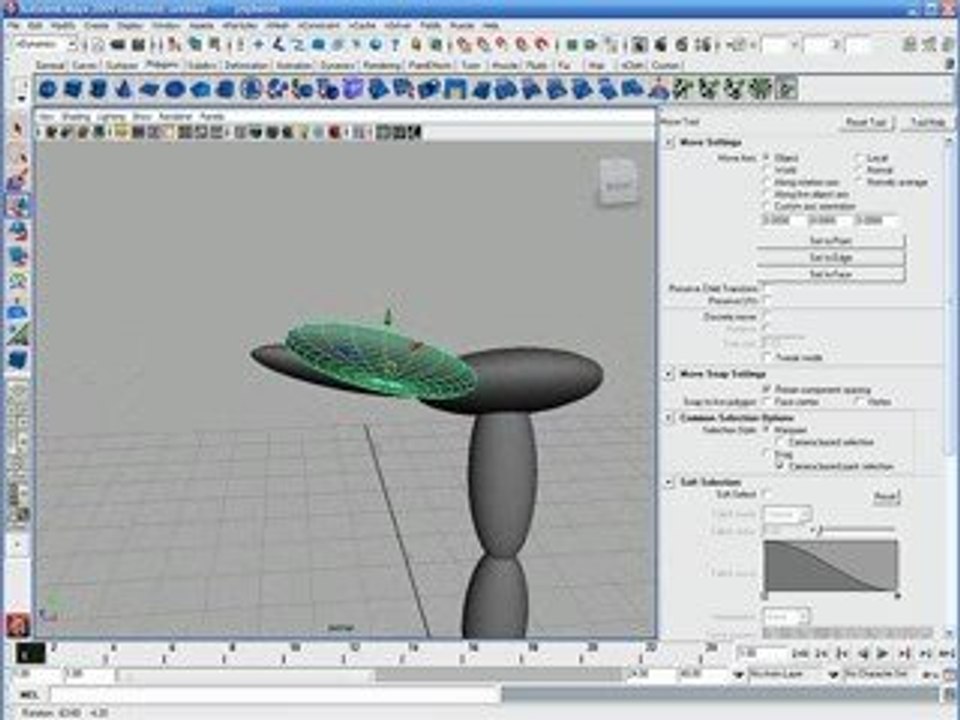Enable Face center snap checkbox

[767, 402]
